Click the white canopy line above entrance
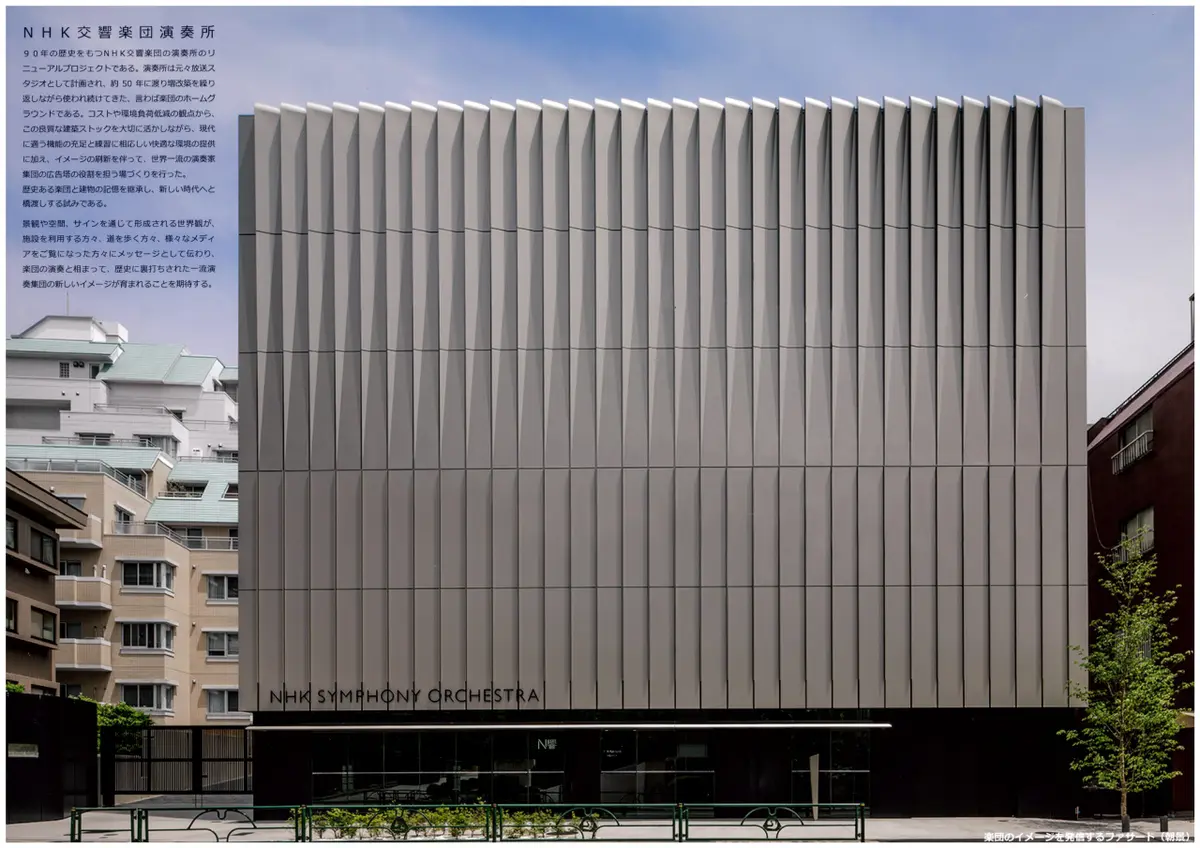1200x848 pixels. pos(570,726)
